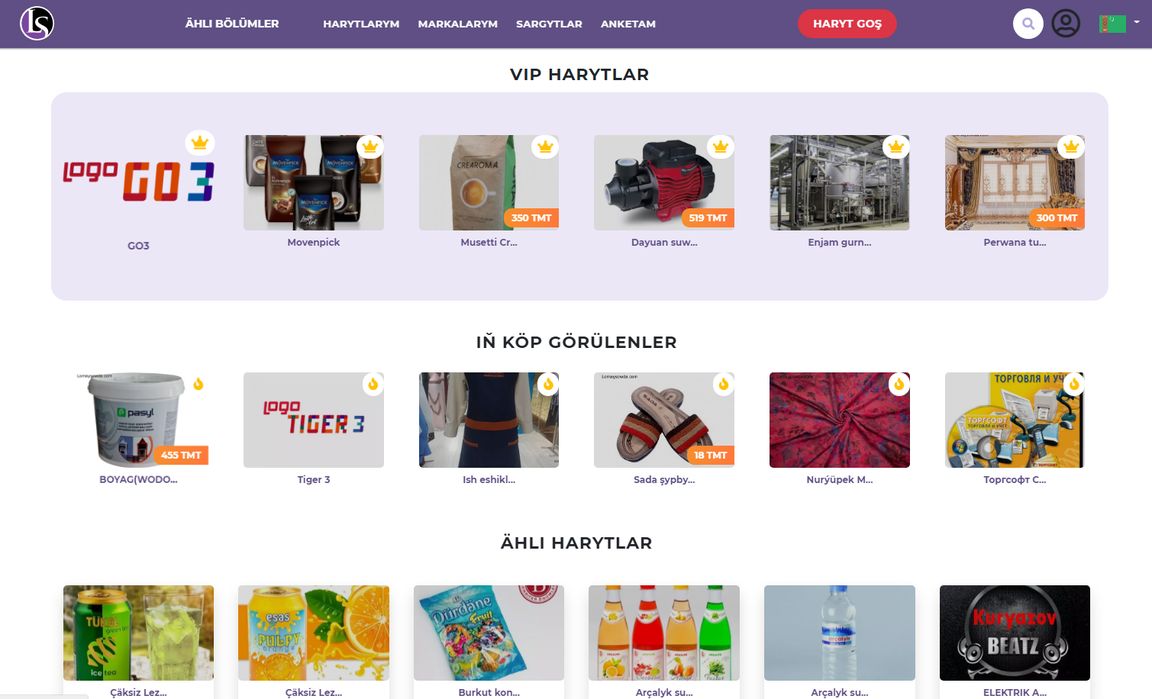Click crown badge on GO3 item
1152x699 pixels.
(x=200, y=143)
